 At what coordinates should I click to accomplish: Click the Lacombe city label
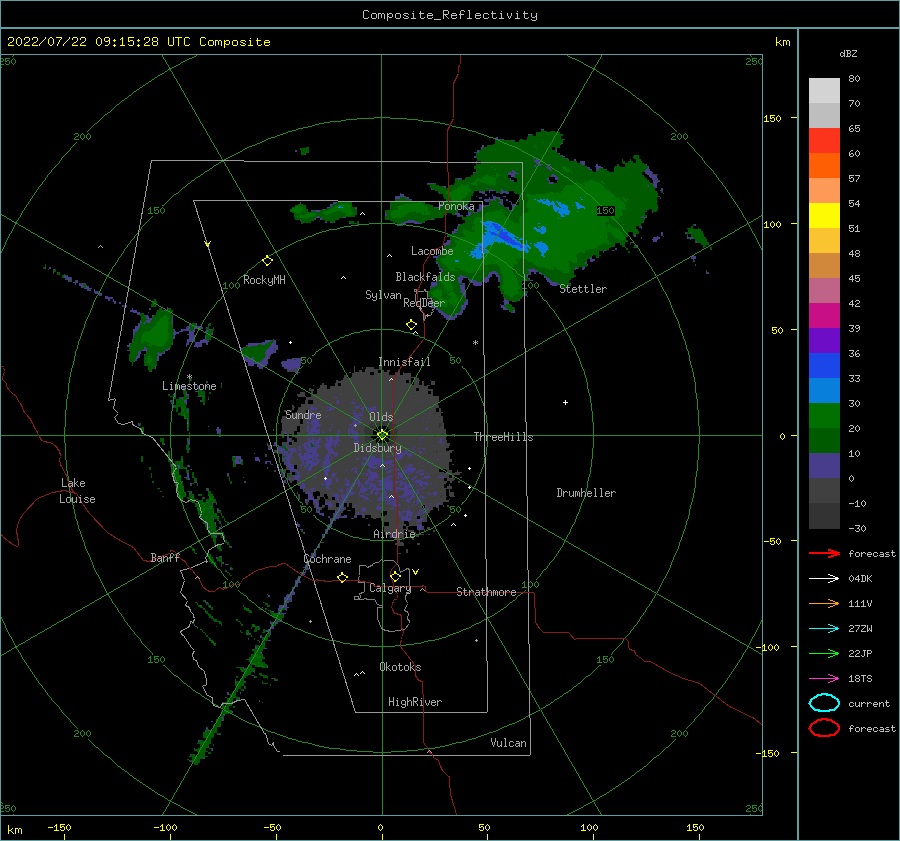pos(432,251)
